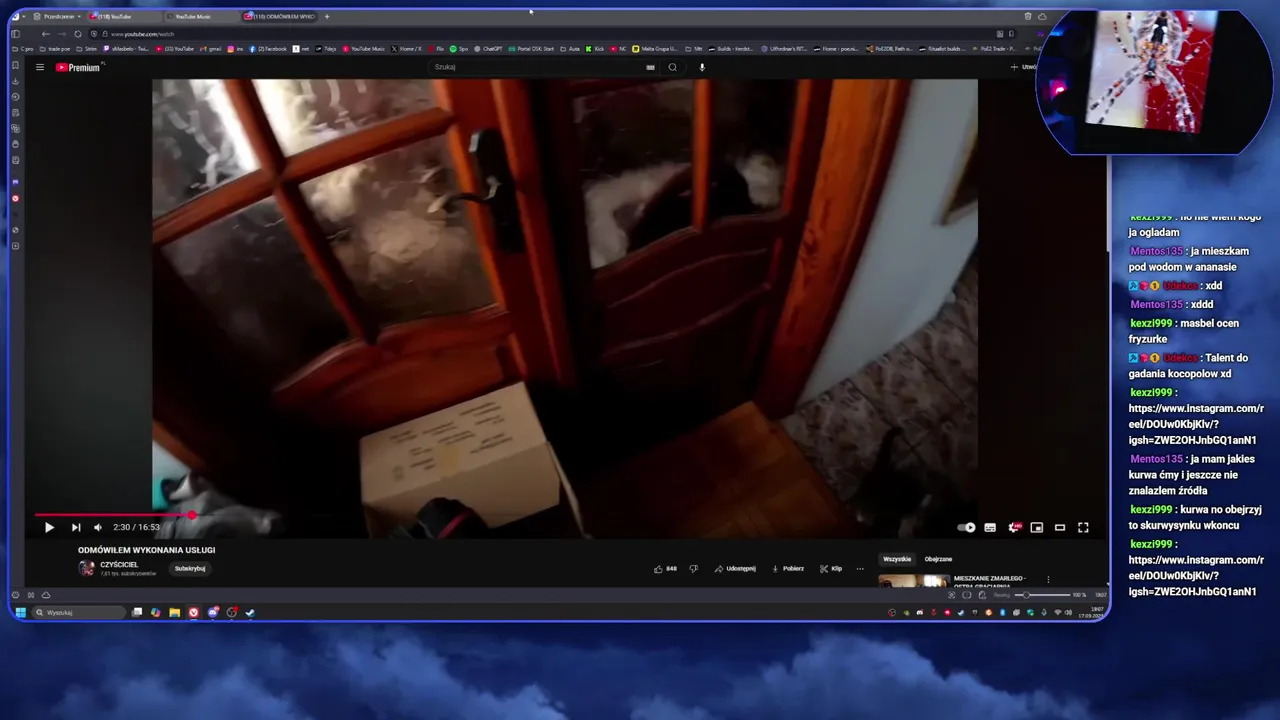This screenshot has height=720, width=1280.
Task: Dislike the video
Action: pos(693,568)
